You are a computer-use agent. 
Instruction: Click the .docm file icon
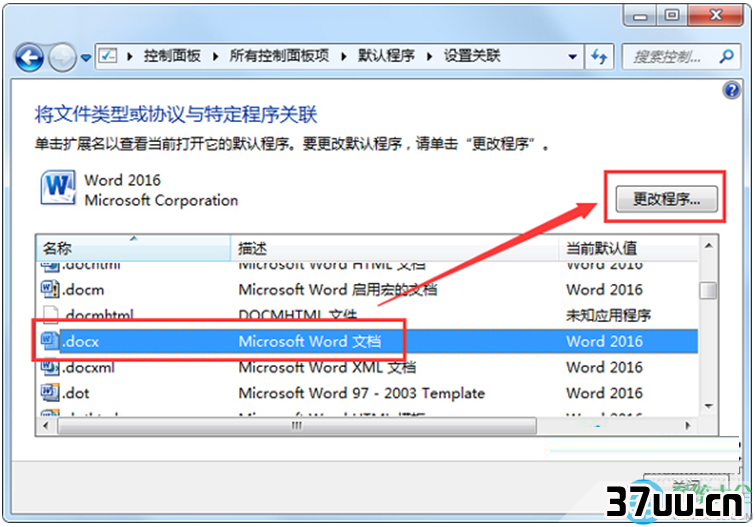point(50,289)
